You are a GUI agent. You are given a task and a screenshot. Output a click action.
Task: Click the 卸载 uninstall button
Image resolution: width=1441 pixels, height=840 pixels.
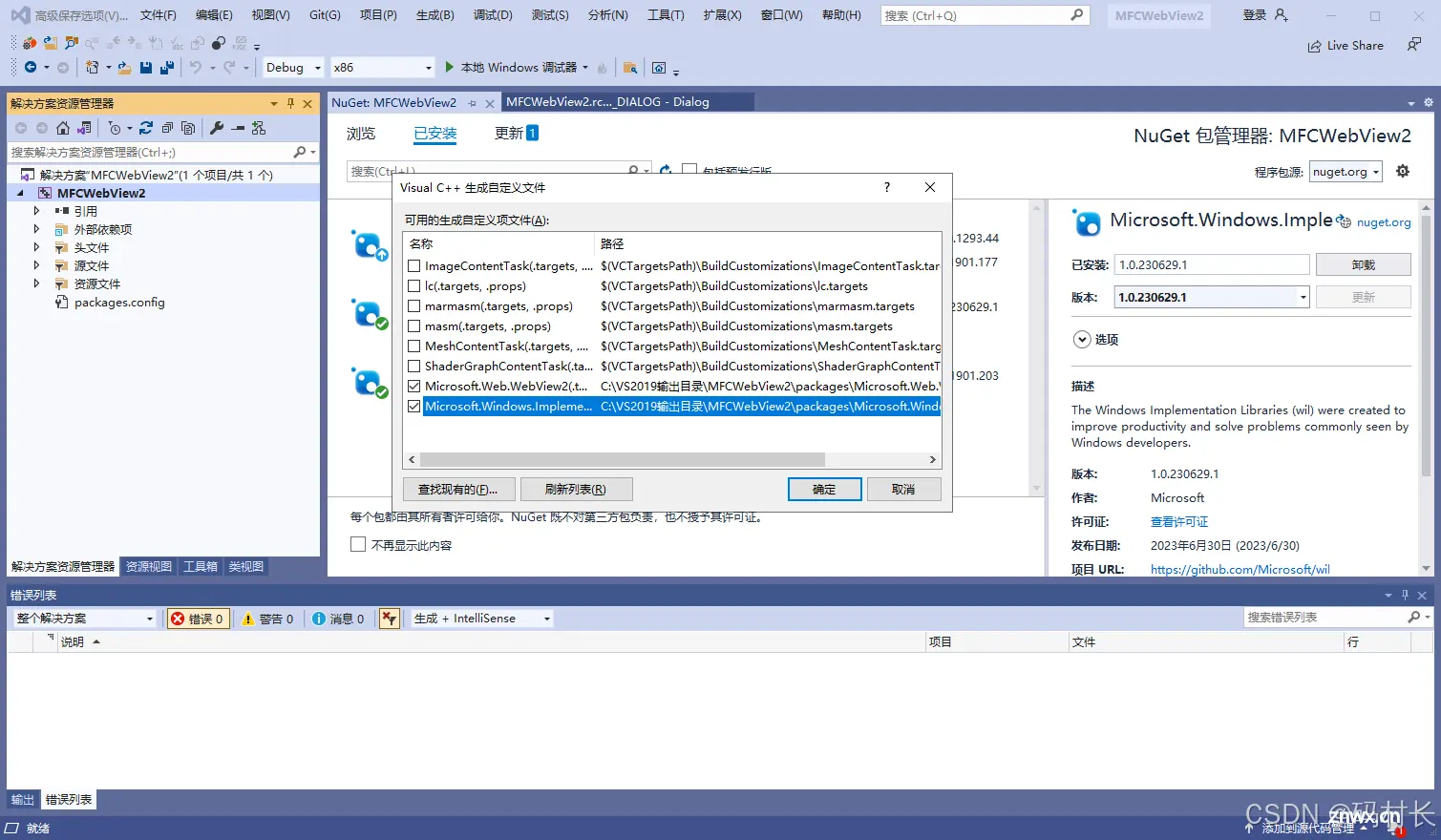point(1363,264)
